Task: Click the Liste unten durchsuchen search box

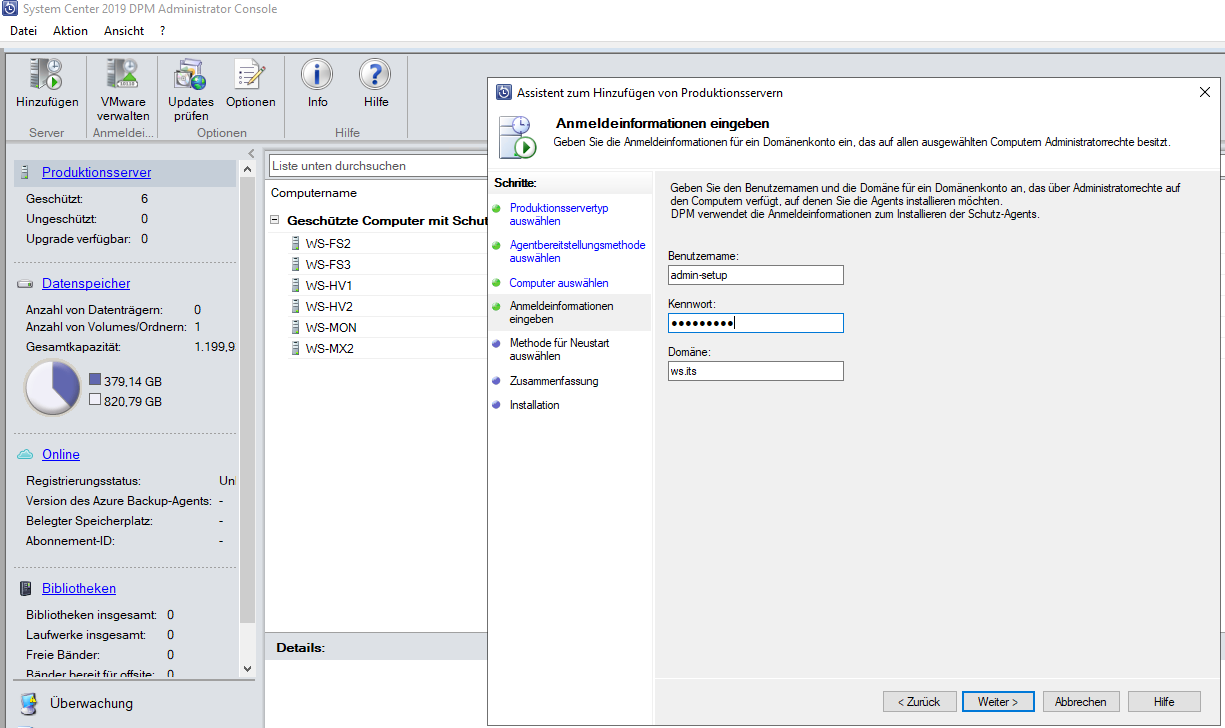Action: coord(378,166)
